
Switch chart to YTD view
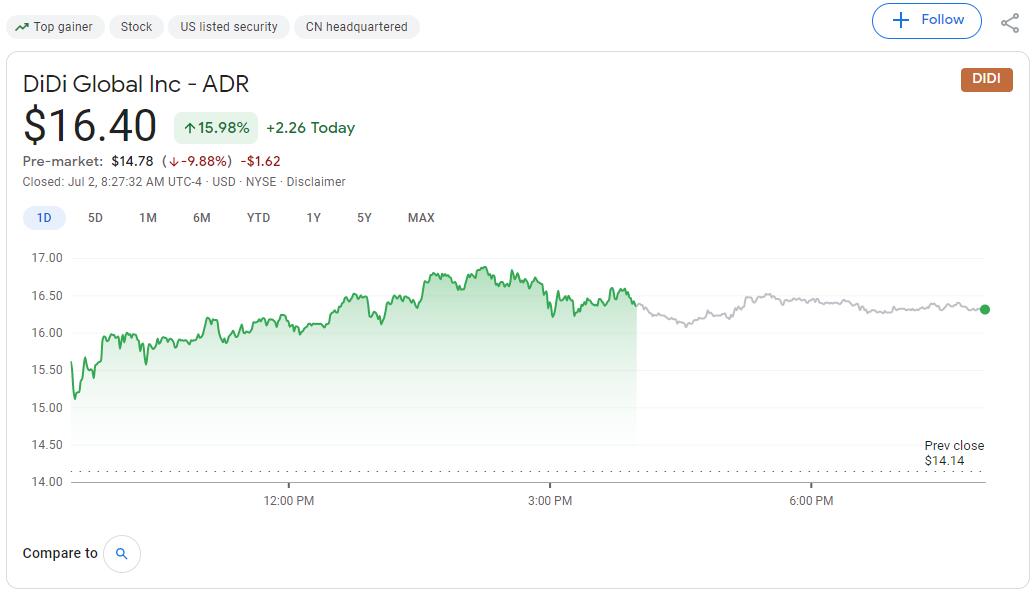(258, 218)
